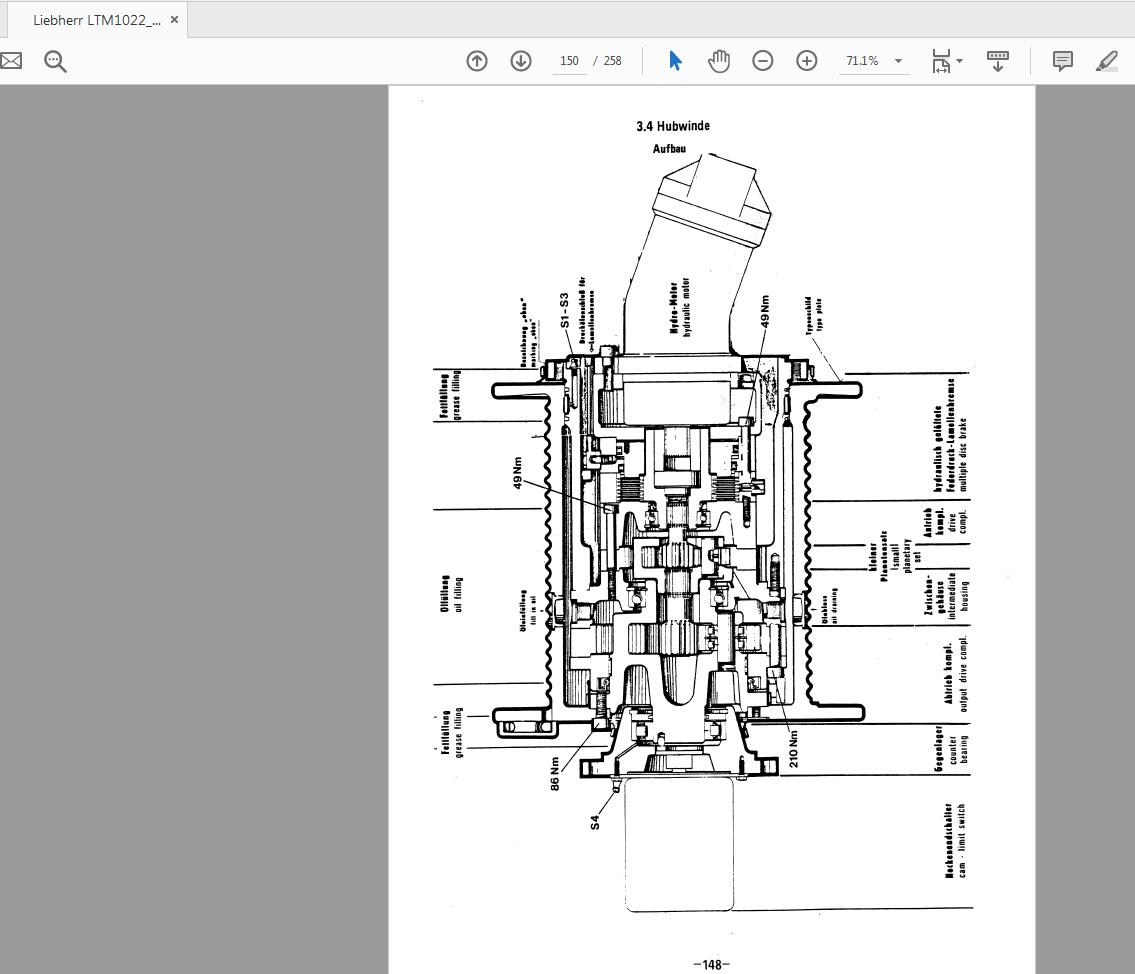The height and width of the screenshot is (974, 1135).
Task: Edit the current page number field
Action: point(569,61)
